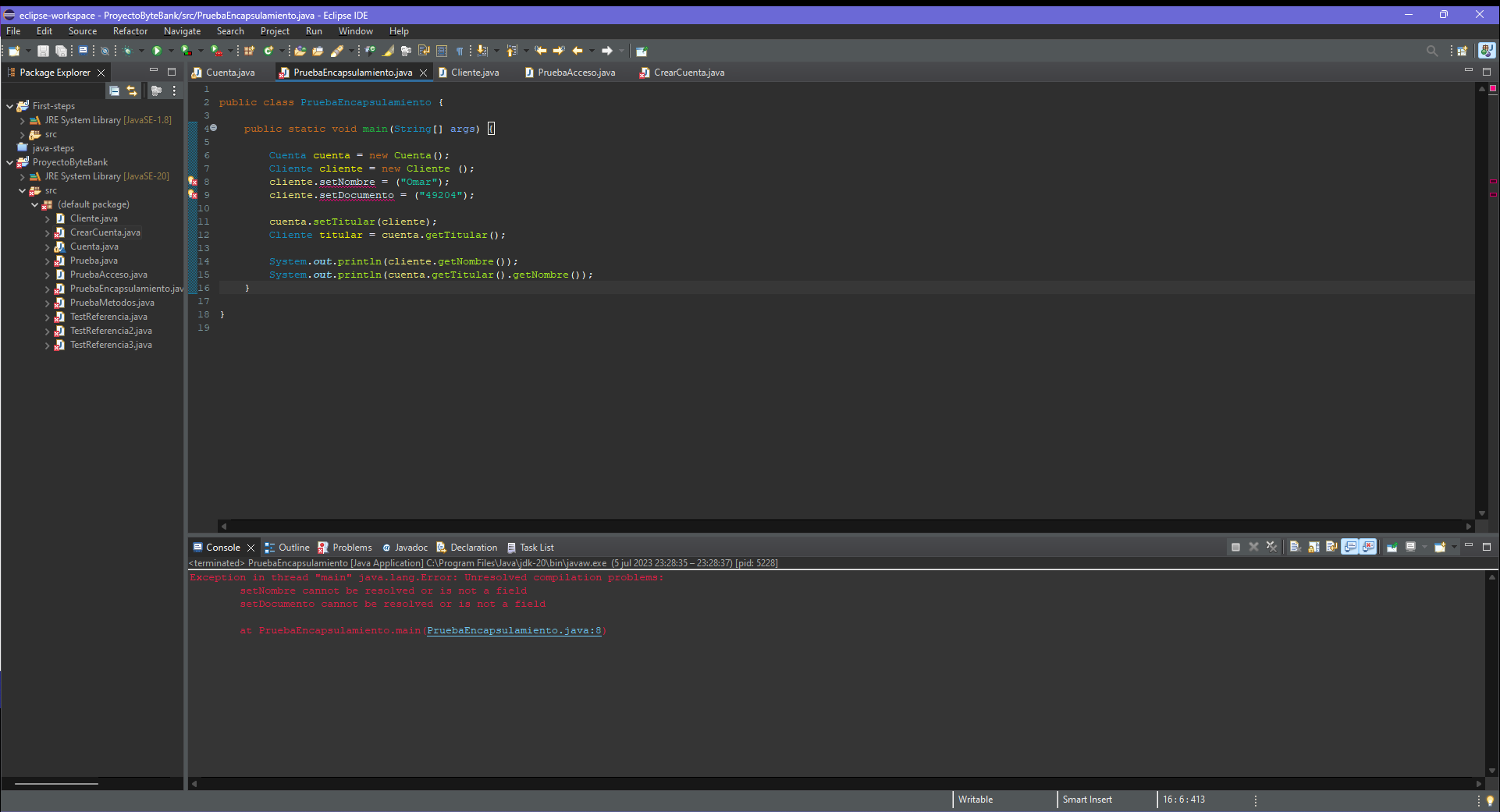This screenshot has height=812, width=1500.
Task: Open a Terminal from the toolbar
Action: pyautogui.click(x=83, y=51)
